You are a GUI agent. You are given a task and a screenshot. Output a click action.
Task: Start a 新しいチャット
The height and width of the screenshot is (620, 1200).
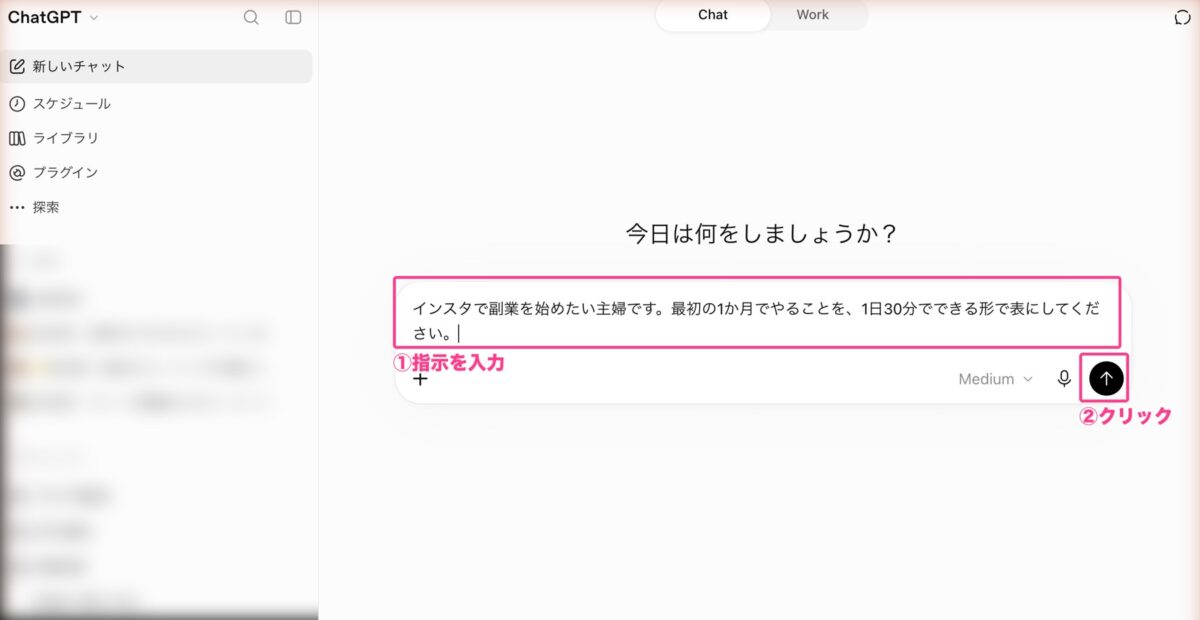pos(157,67)
